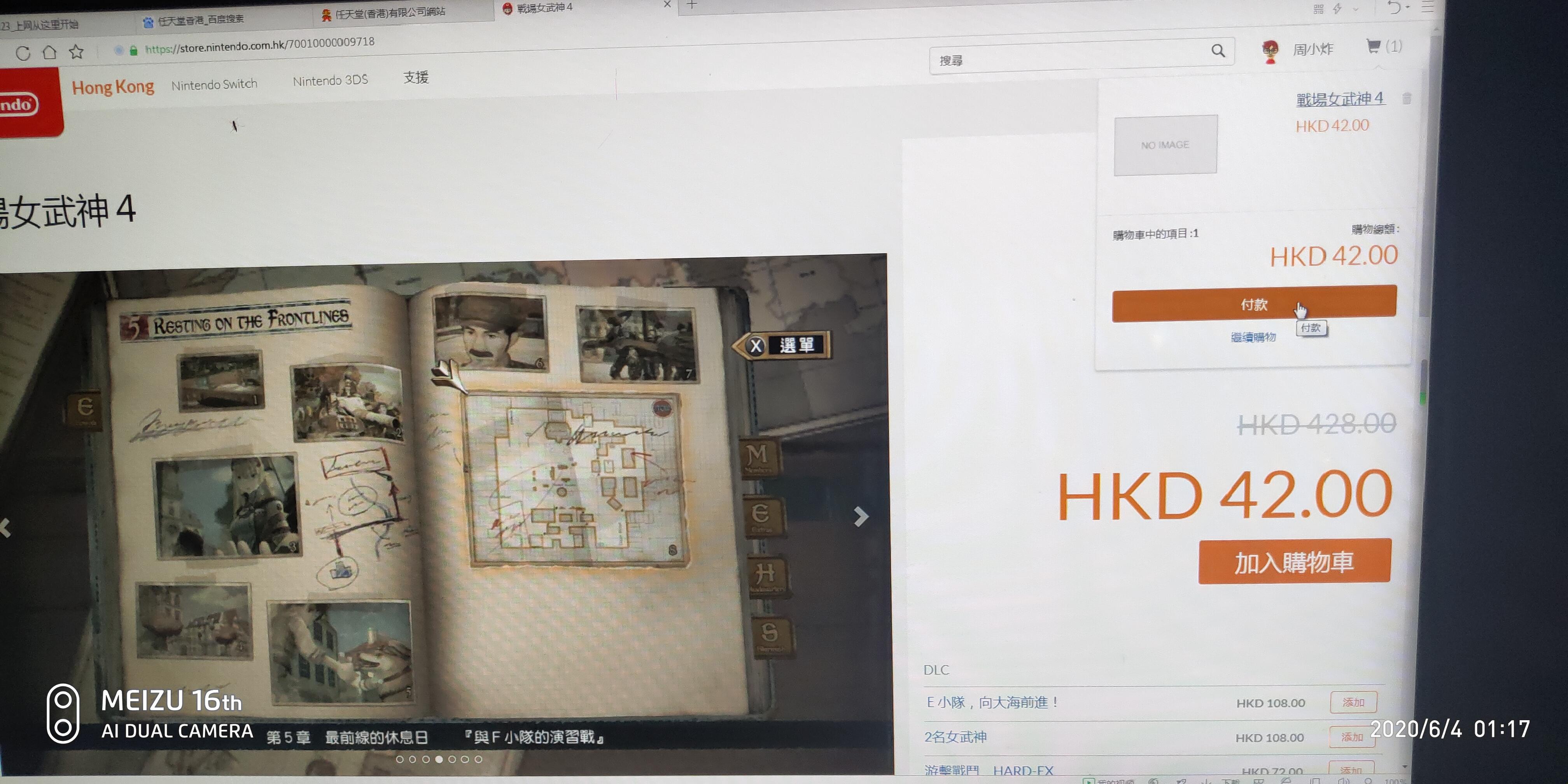
Task: Close the 戰場女武神4 browser tab
Action: (667, 4)
